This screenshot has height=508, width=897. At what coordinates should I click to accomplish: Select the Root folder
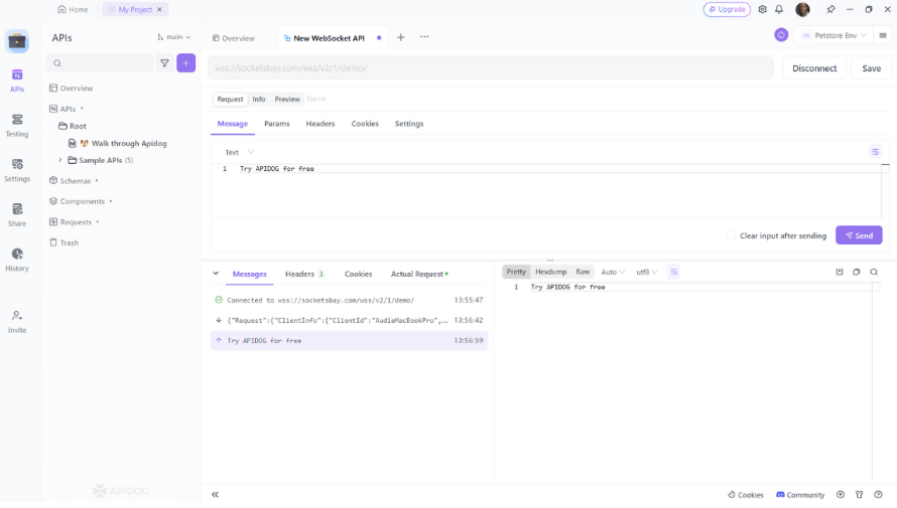(72, 126)
